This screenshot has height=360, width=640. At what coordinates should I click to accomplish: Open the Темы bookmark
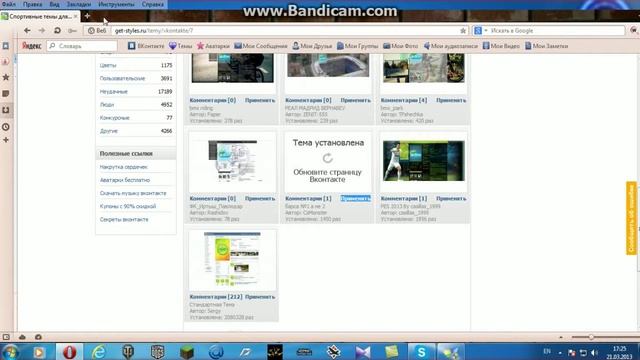click(180, 46)
